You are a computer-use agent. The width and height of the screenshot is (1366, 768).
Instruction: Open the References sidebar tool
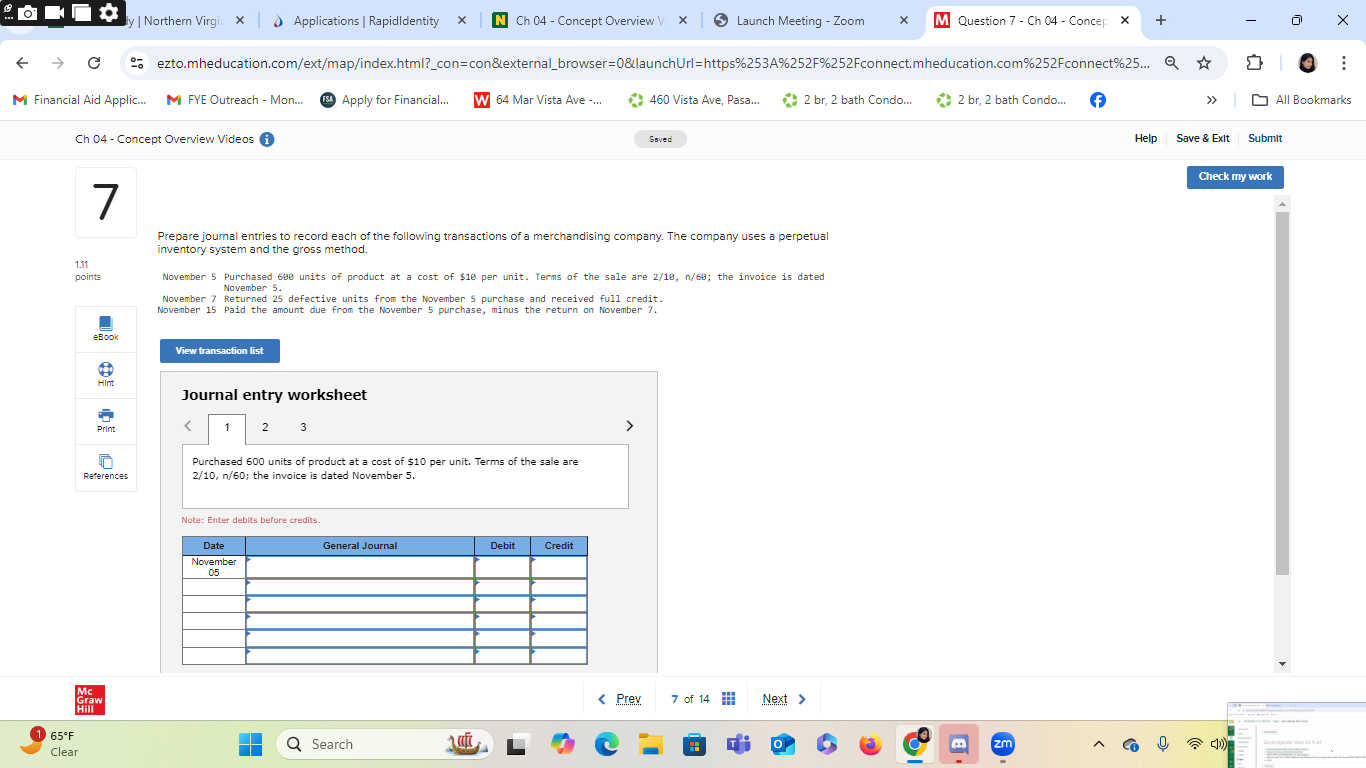coord(106,467)
